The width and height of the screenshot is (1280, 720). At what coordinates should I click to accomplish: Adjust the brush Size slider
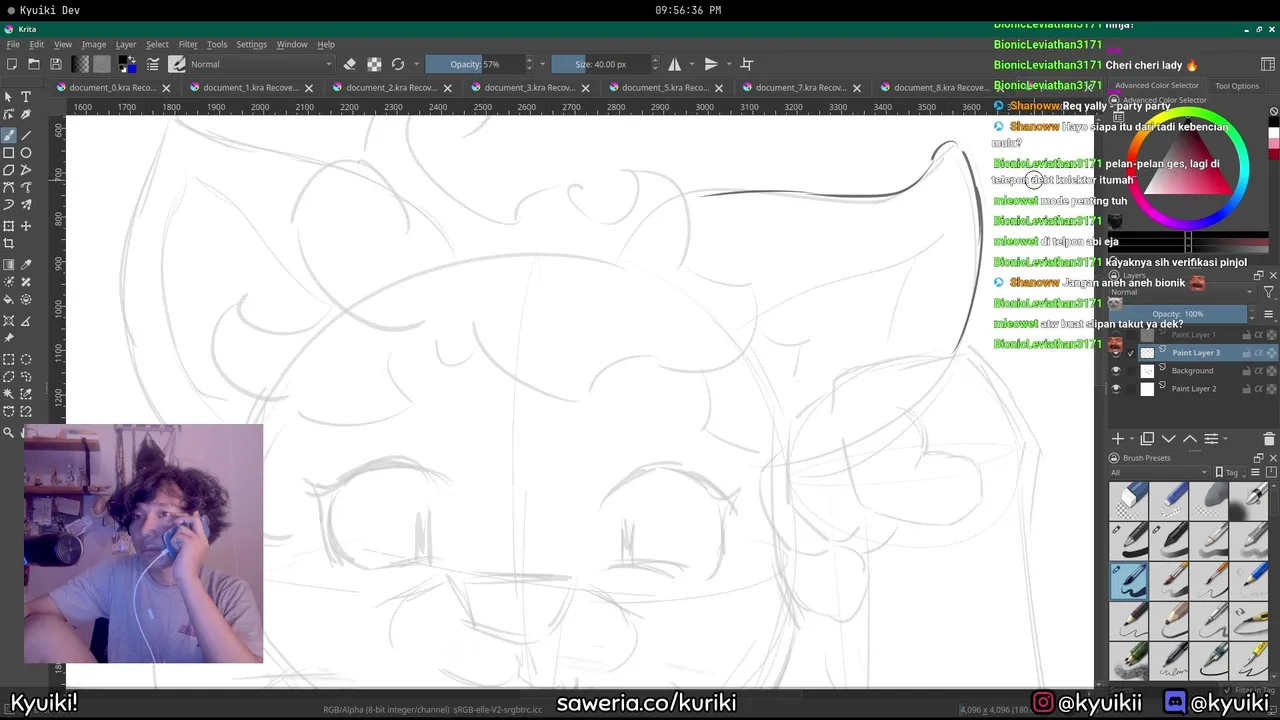tap(603, 64)
